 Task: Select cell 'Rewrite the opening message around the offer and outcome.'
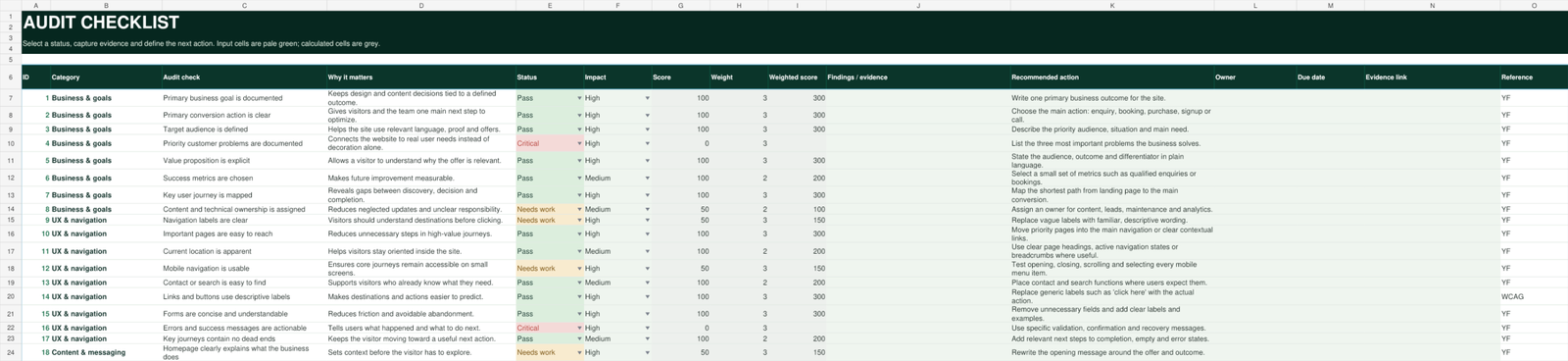pos(1112,352)
